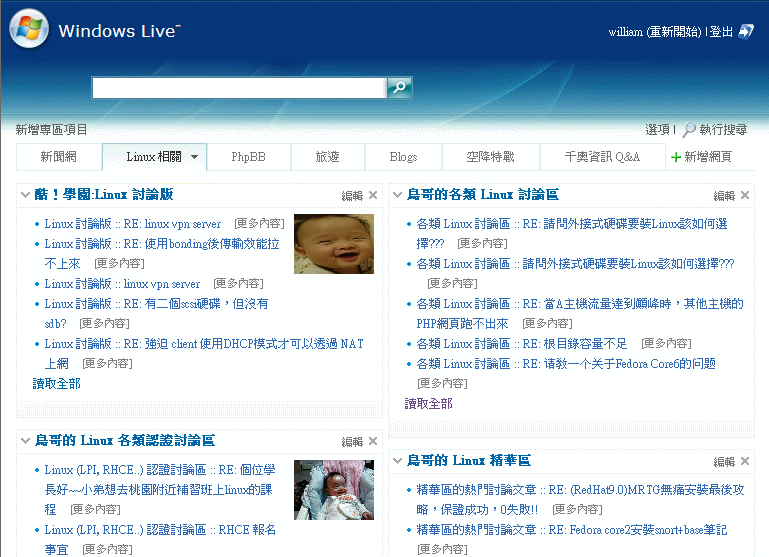Open 鳥哥的 Linux 精華區 title link

coord(468,460)
